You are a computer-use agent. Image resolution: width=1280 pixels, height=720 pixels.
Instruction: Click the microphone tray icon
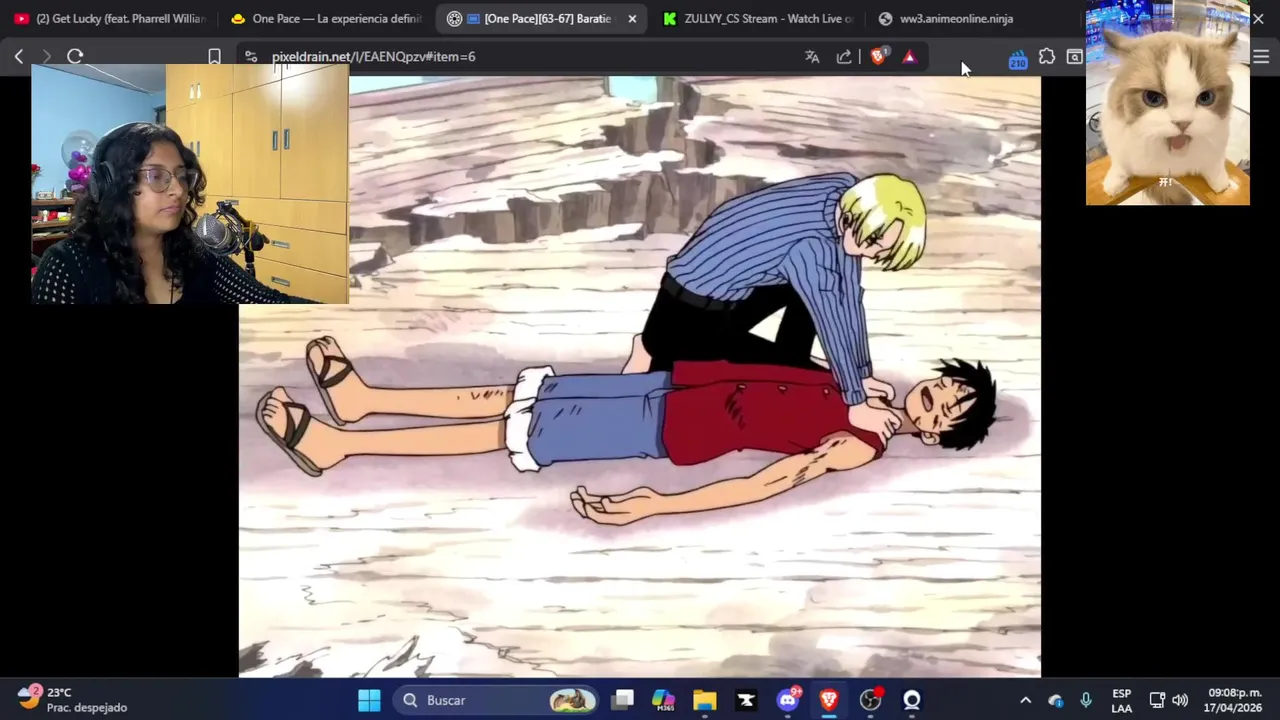(1086, 700)
